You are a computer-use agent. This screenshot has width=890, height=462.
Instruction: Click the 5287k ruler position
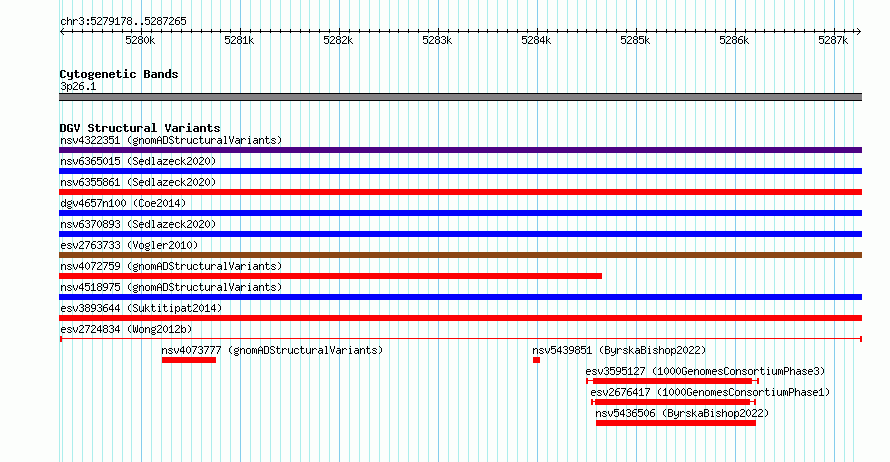pyautogui.click(x=833, y=40)
